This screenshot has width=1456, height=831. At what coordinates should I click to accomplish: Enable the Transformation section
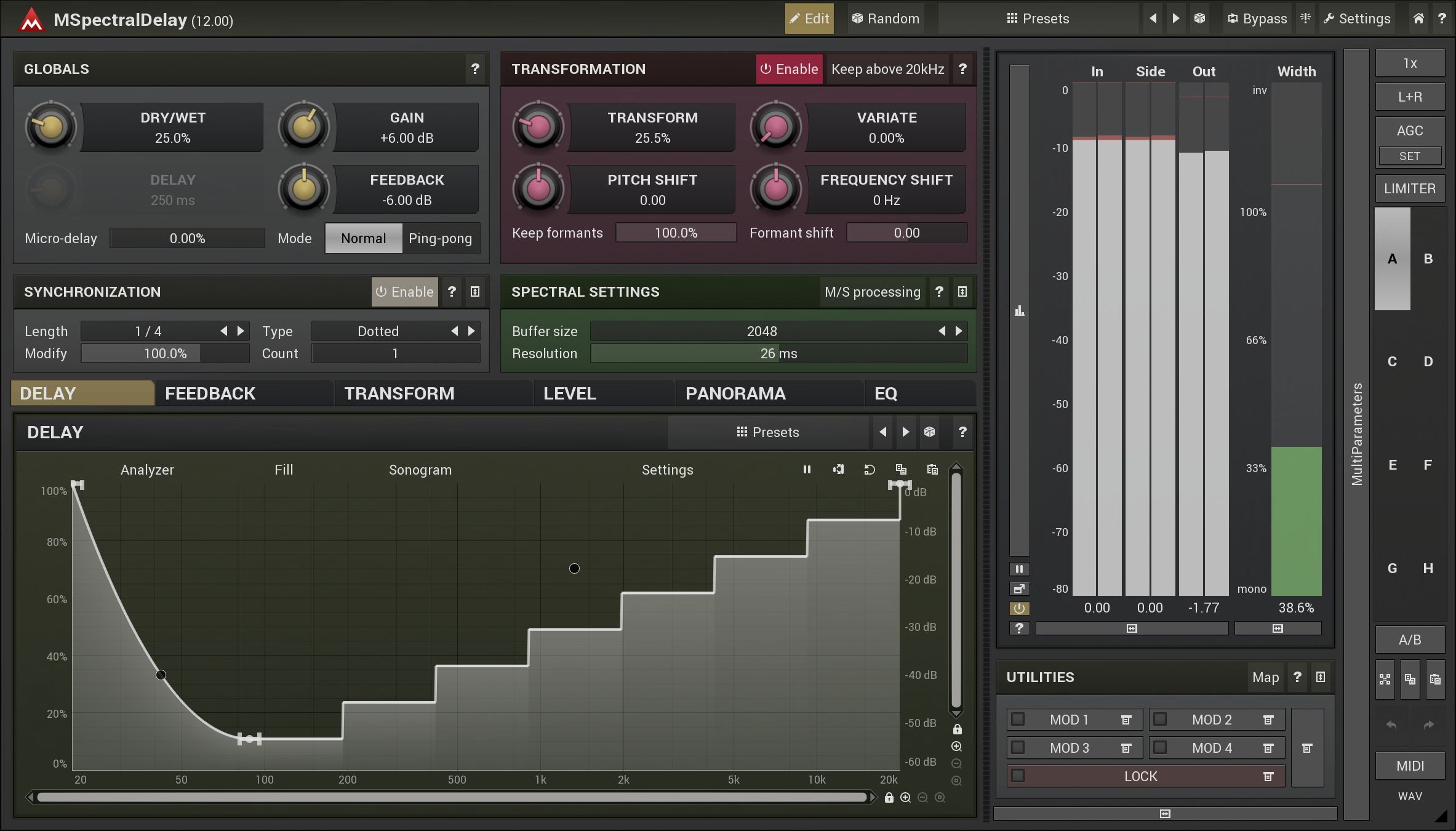coord(789,68)
